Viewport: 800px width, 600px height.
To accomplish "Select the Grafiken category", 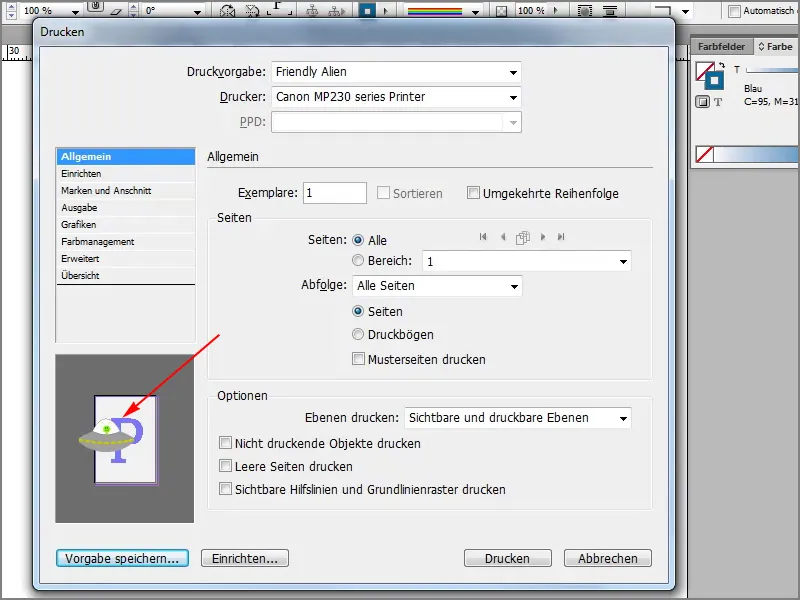I will pyautogui.click(x=126, y=224).
